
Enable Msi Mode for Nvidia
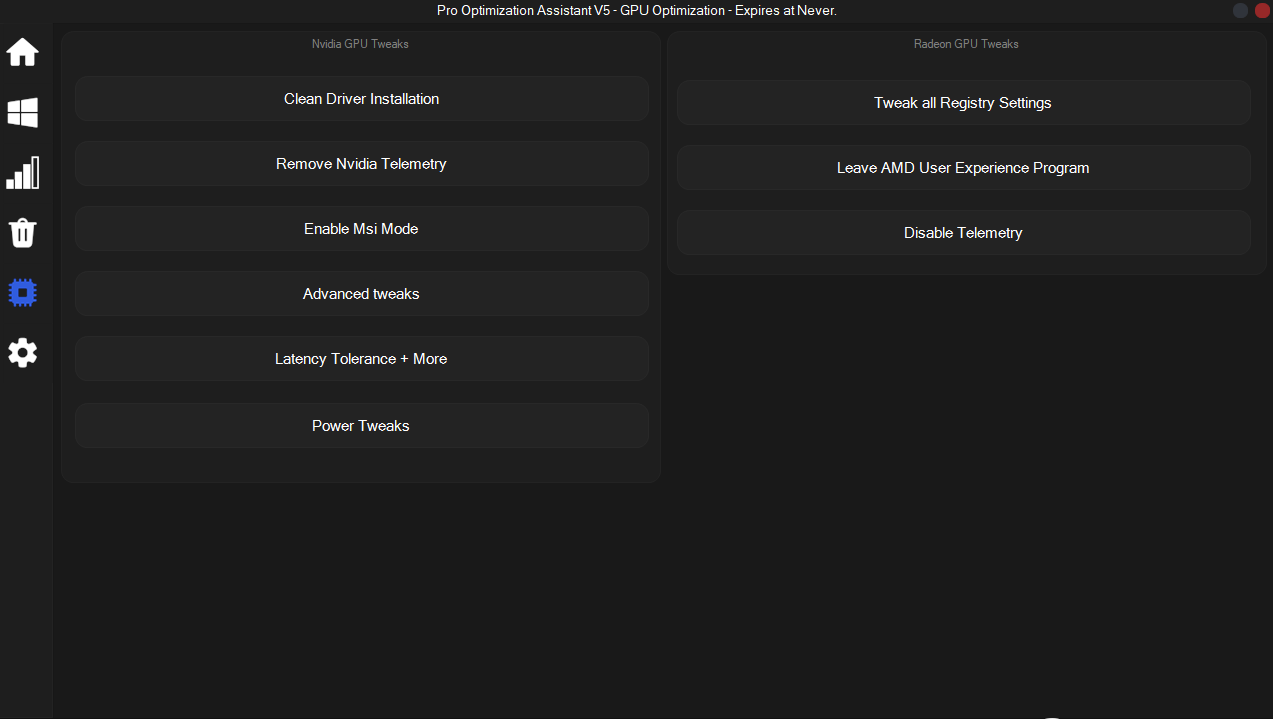[361, 229]
